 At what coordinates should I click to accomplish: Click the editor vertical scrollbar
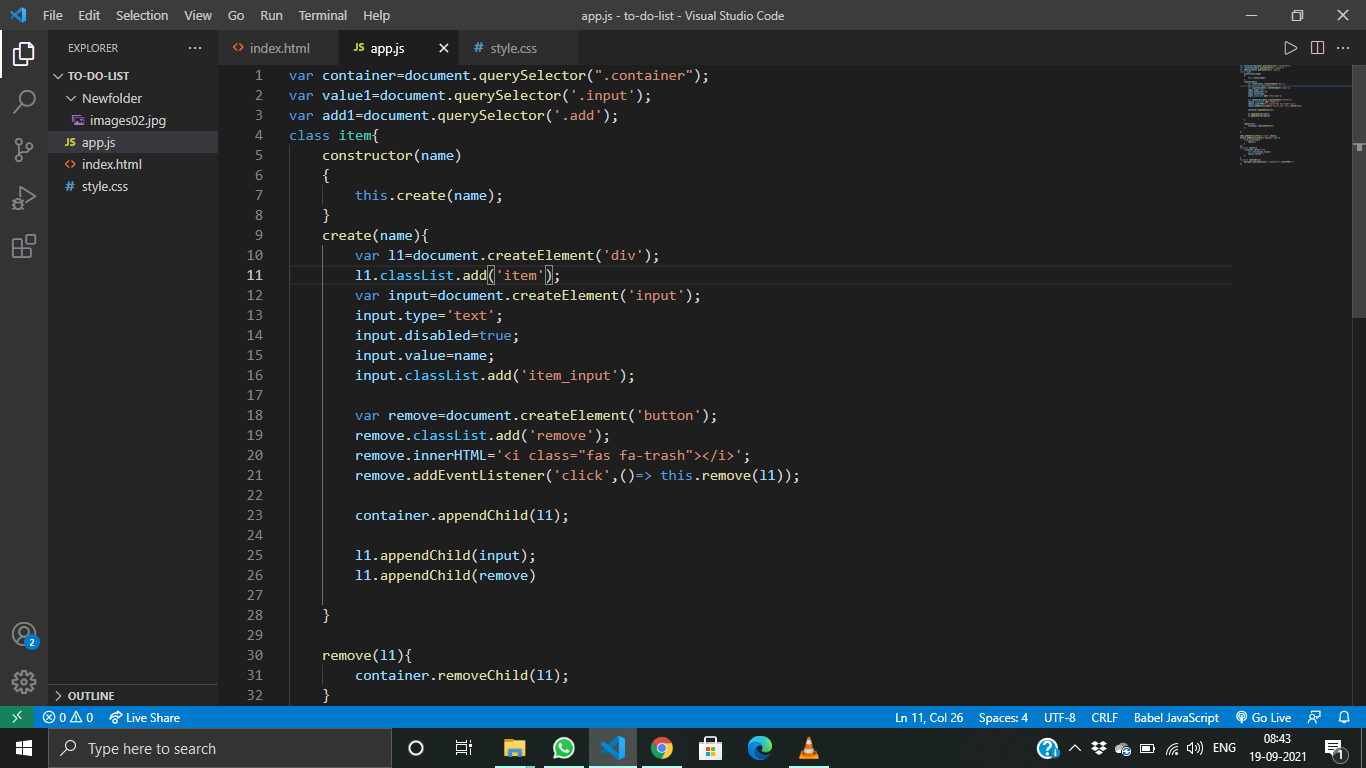coord(1359,190)
